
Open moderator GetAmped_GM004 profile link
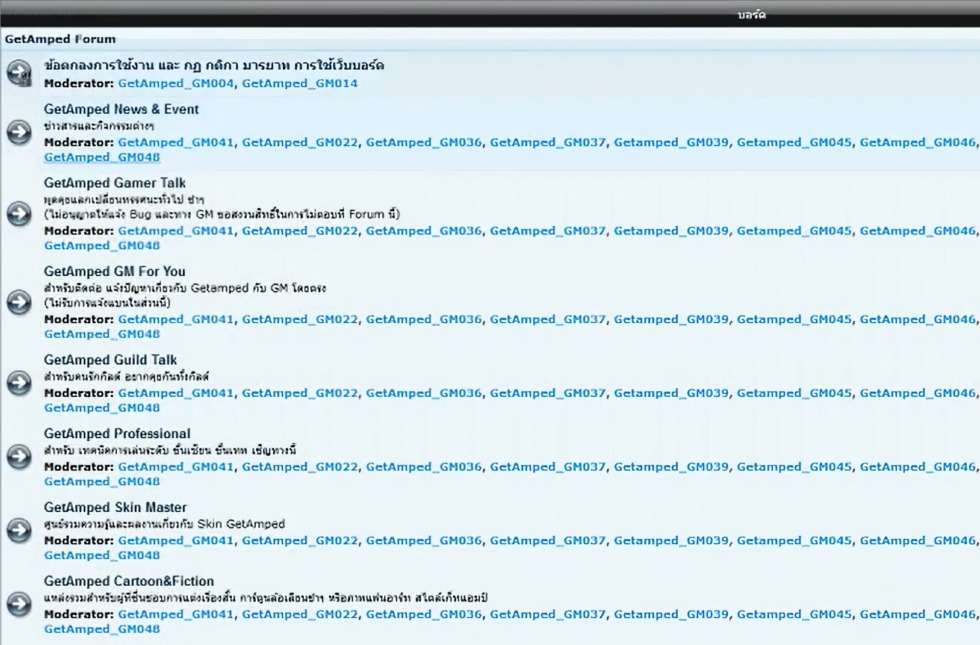click(175, 83)
